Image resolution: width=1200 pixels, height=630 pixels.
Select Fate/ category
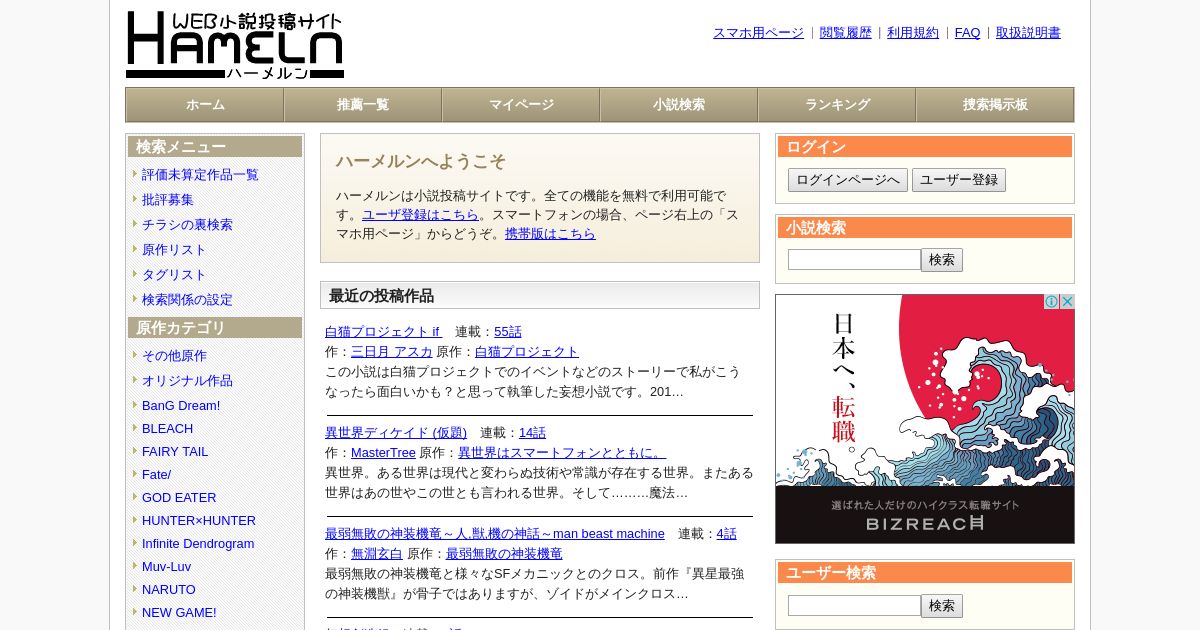[156, 474]
